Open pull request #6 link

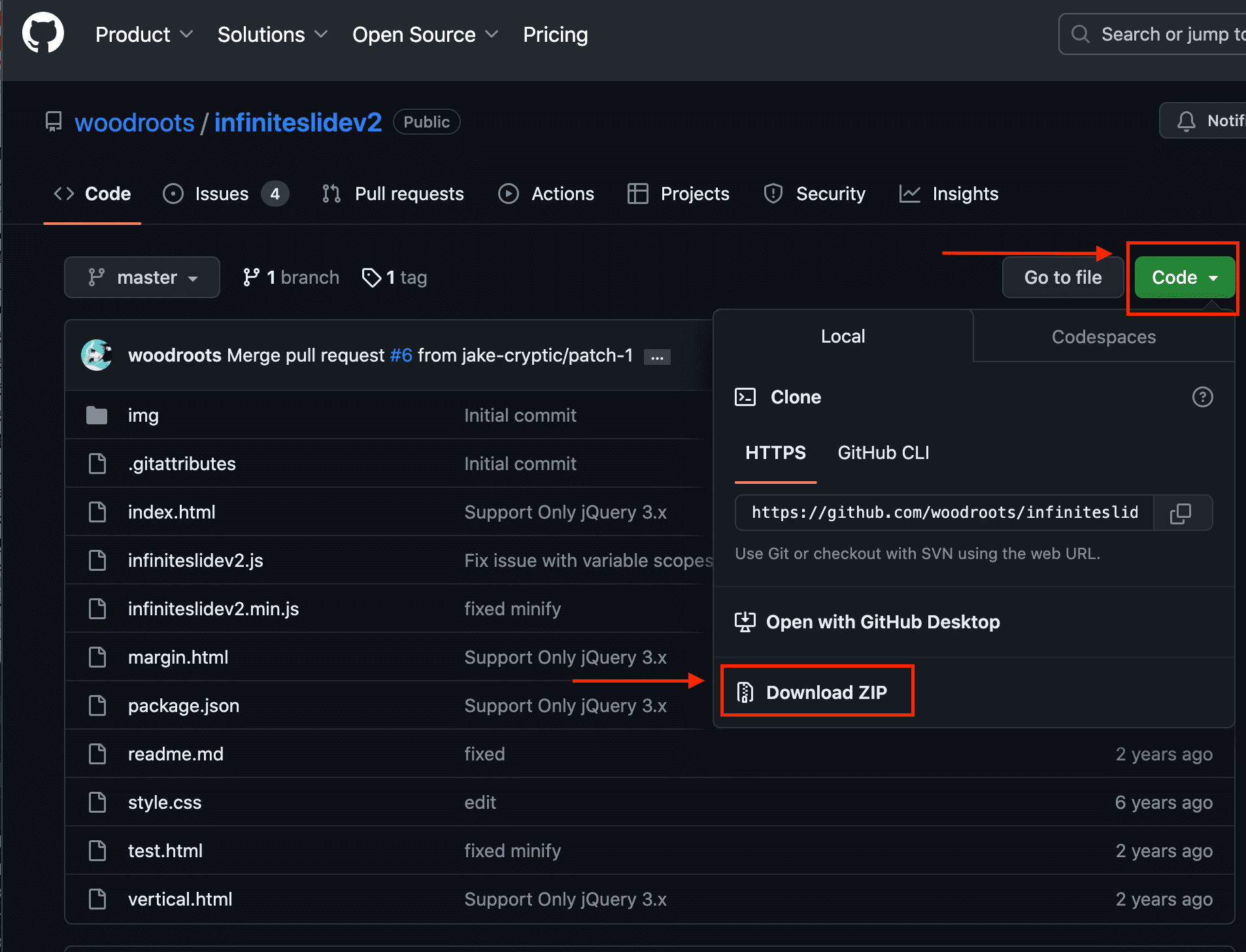[401, 355]
